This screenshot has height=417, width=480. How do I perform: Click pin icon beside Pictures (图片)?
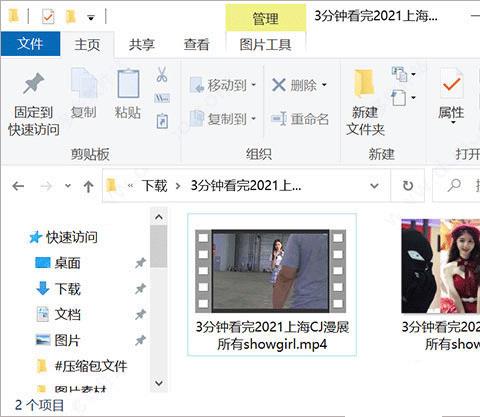click(140, 340)
